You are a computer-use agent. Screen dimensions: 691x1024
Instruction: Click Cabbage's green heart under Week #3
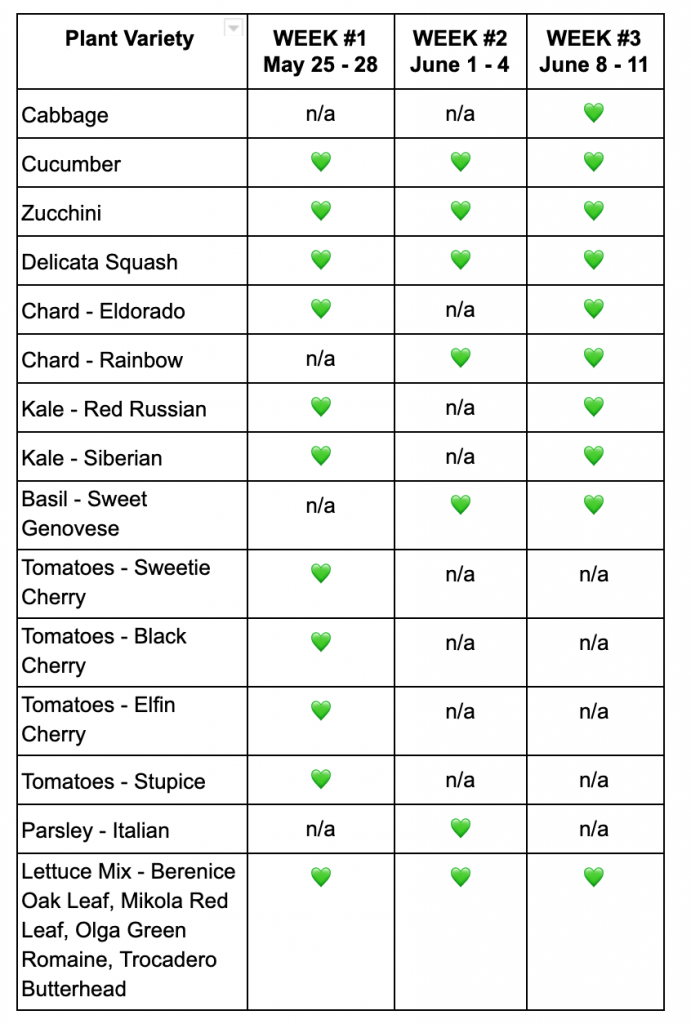pos(594,113)
